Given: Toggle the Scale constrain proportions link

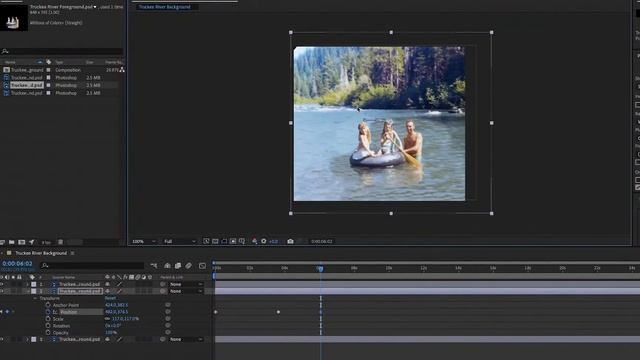Looking at the screenshot, I should [x=108, y=319].
